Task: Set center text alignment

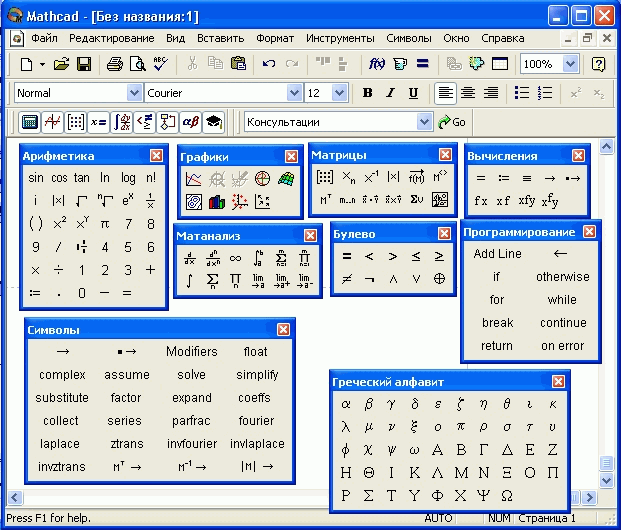Action: click(x=468, y=93)
